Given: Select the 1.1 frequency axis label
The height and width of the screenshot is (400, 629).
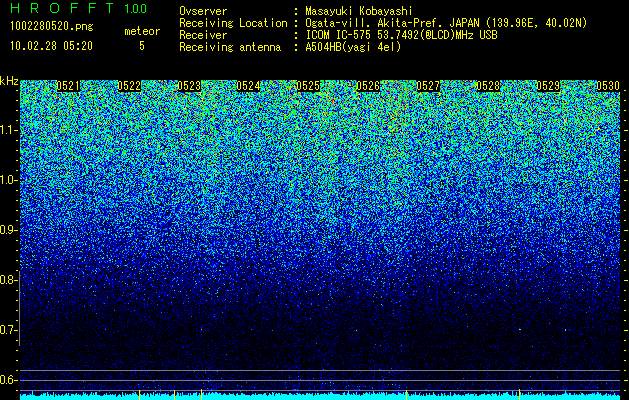Looking at the screenshot, I should tap(8, 130).
